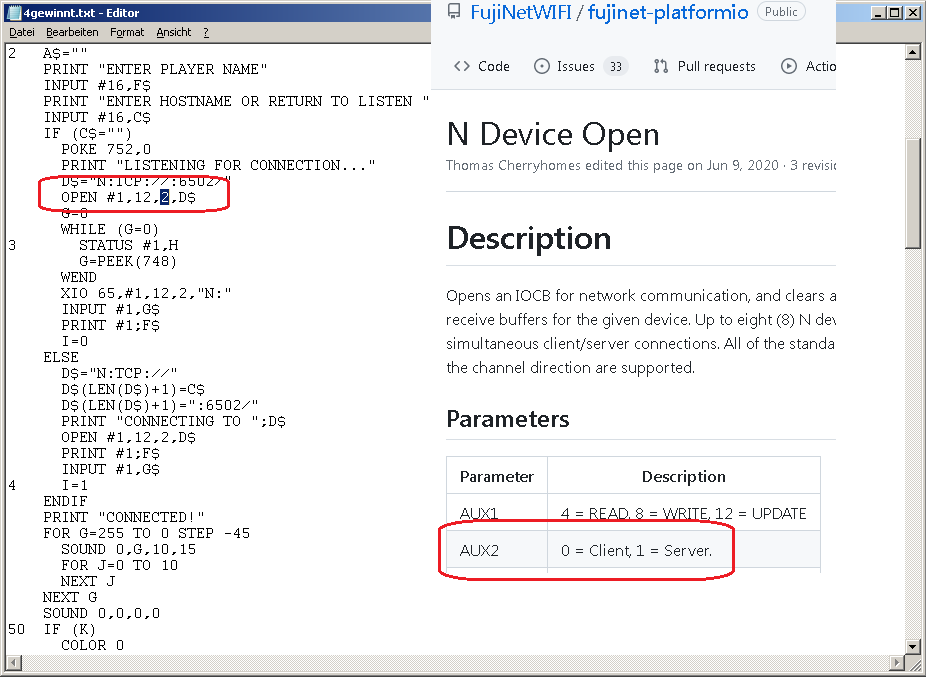Expand the Ansicht menu
This screenshot has height=678, width=926.
(x=173, y=32)
